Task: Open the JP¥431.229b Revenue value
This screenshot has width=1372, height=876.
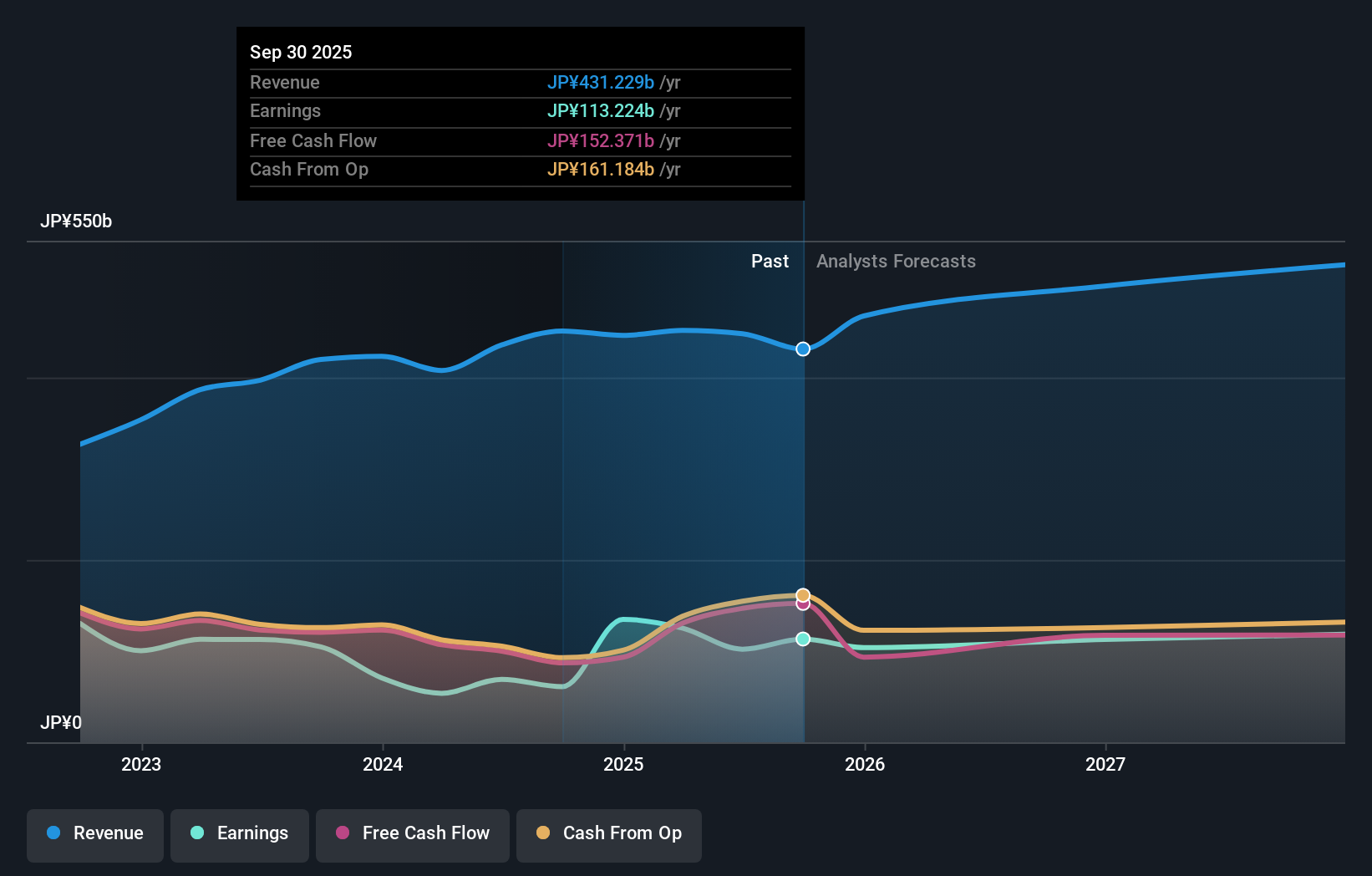Action: (601, 82)
